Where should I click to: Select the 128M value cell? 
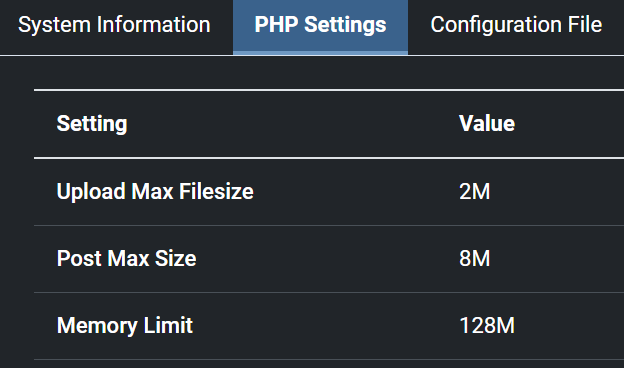click(x=487, y=326)
